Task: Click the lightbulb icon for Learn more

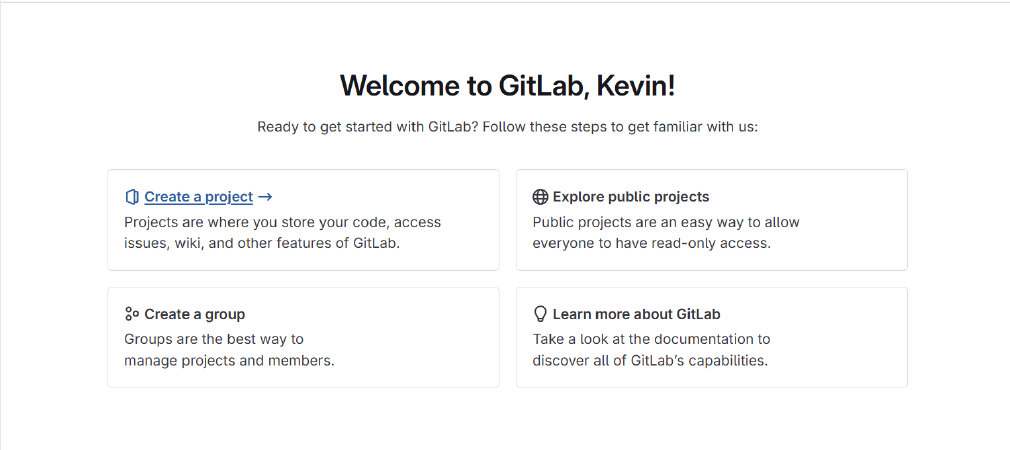Action: pos(540,314)
